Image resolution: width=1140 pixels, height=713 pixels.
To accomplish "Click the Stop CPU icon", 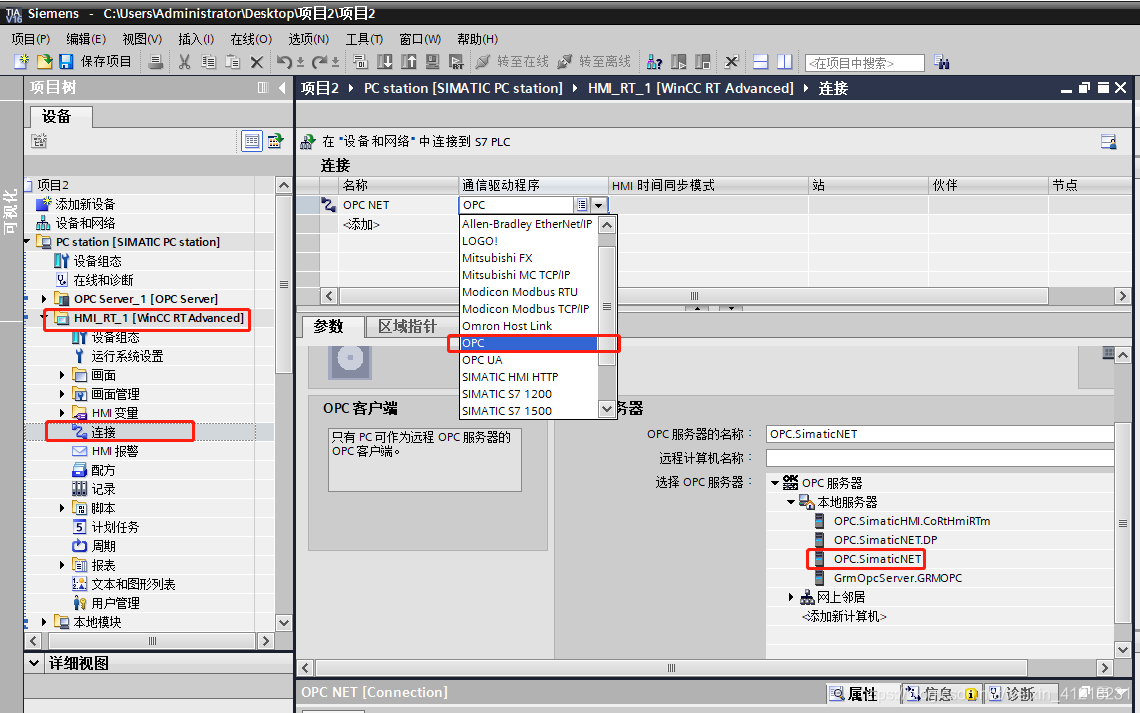I will [x=702, y=62].
